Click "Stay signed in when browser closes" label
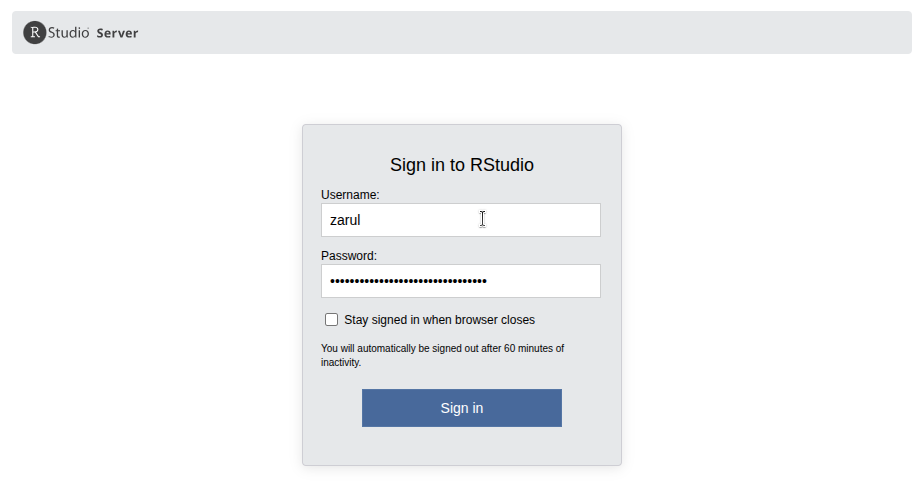923x481 pixels. click(x=439, y=320)
